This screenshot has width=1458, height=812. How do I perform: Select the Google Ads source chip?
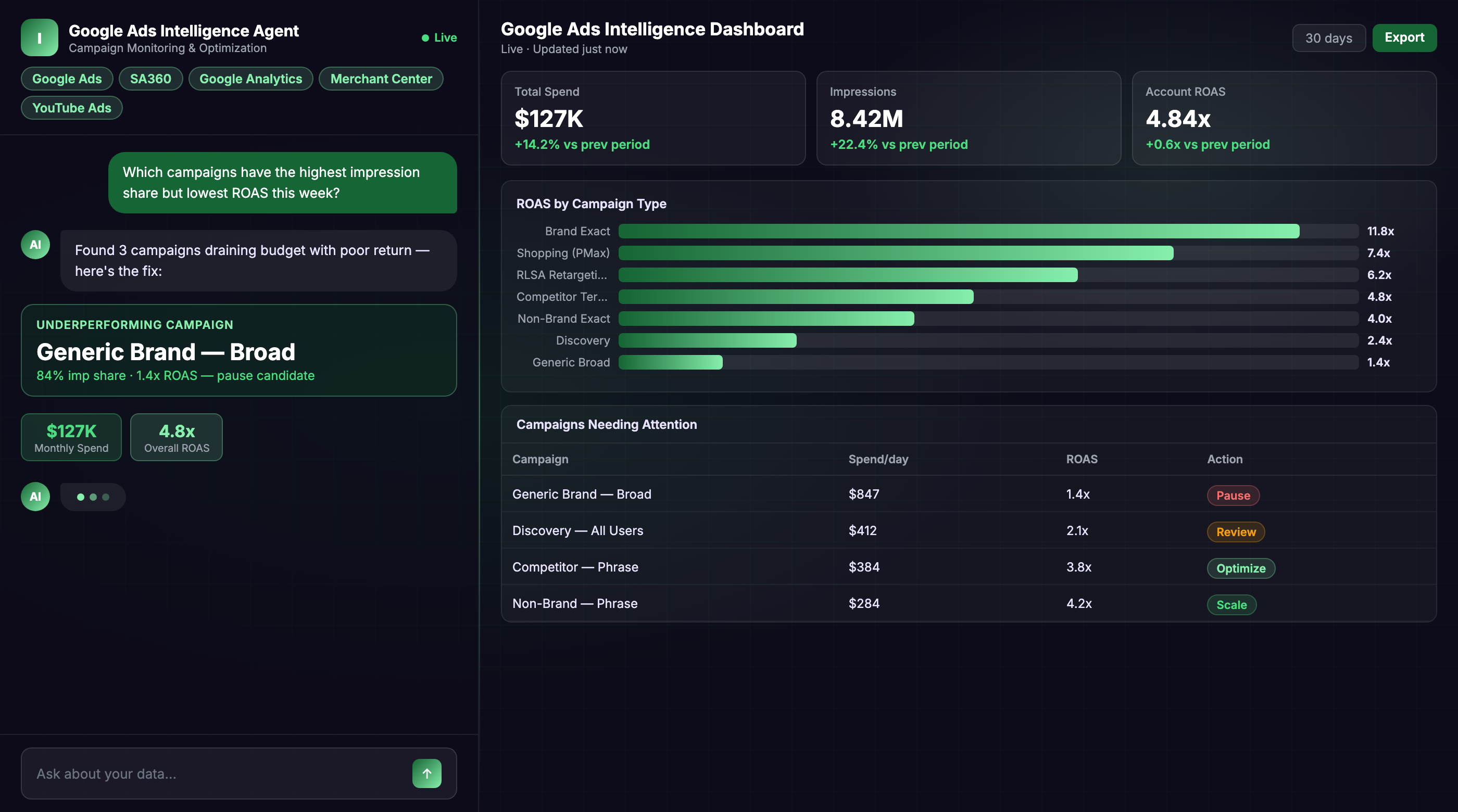pyautogui.click(x=67, y=79)
